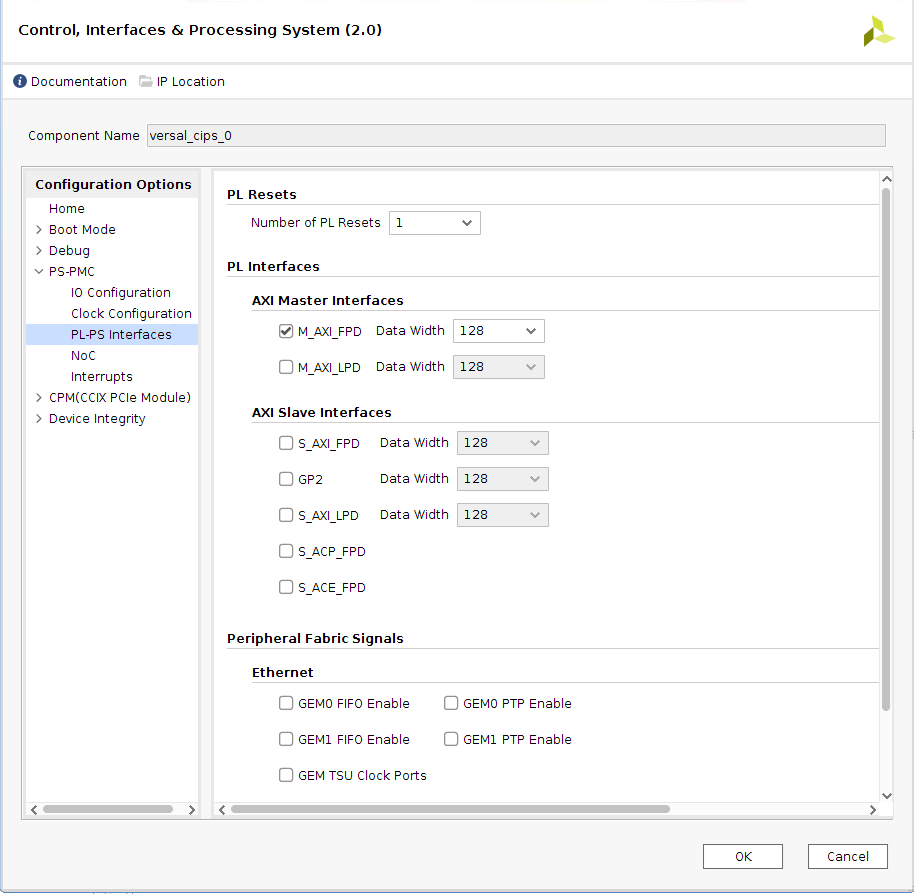Click the left tree scroll-left arrow

coord(34,809)
